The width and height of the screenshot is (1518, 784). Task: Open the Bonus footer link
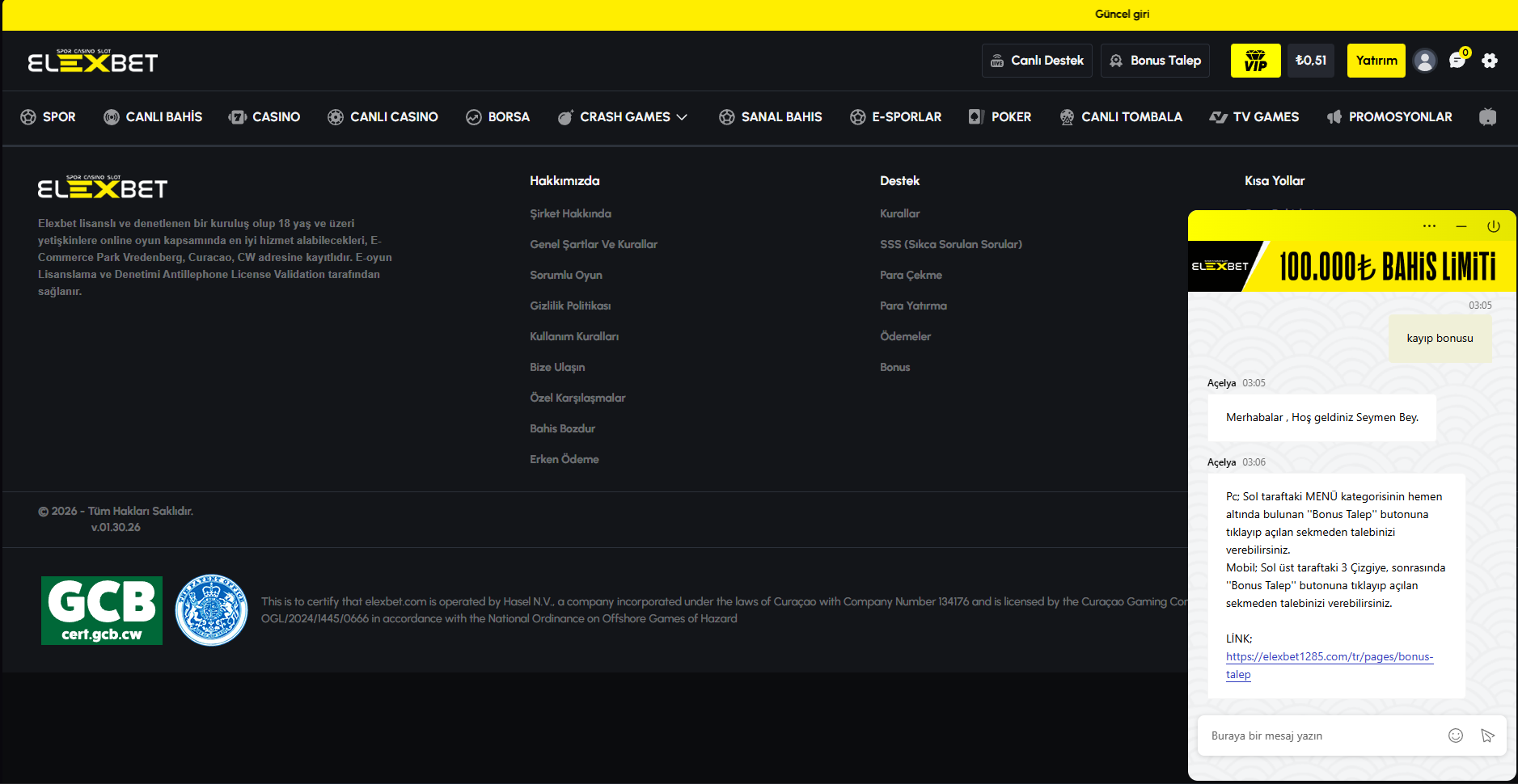tap(894, 367)
